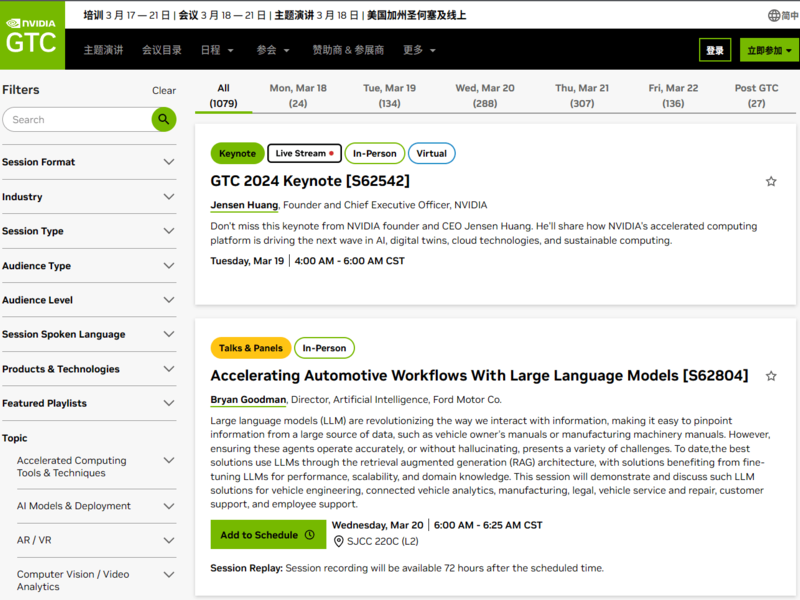Image resolution: width=800 pixels, height=600 pixels.
Task: Focus the filter Search field
Action: (x=79, y=119)
